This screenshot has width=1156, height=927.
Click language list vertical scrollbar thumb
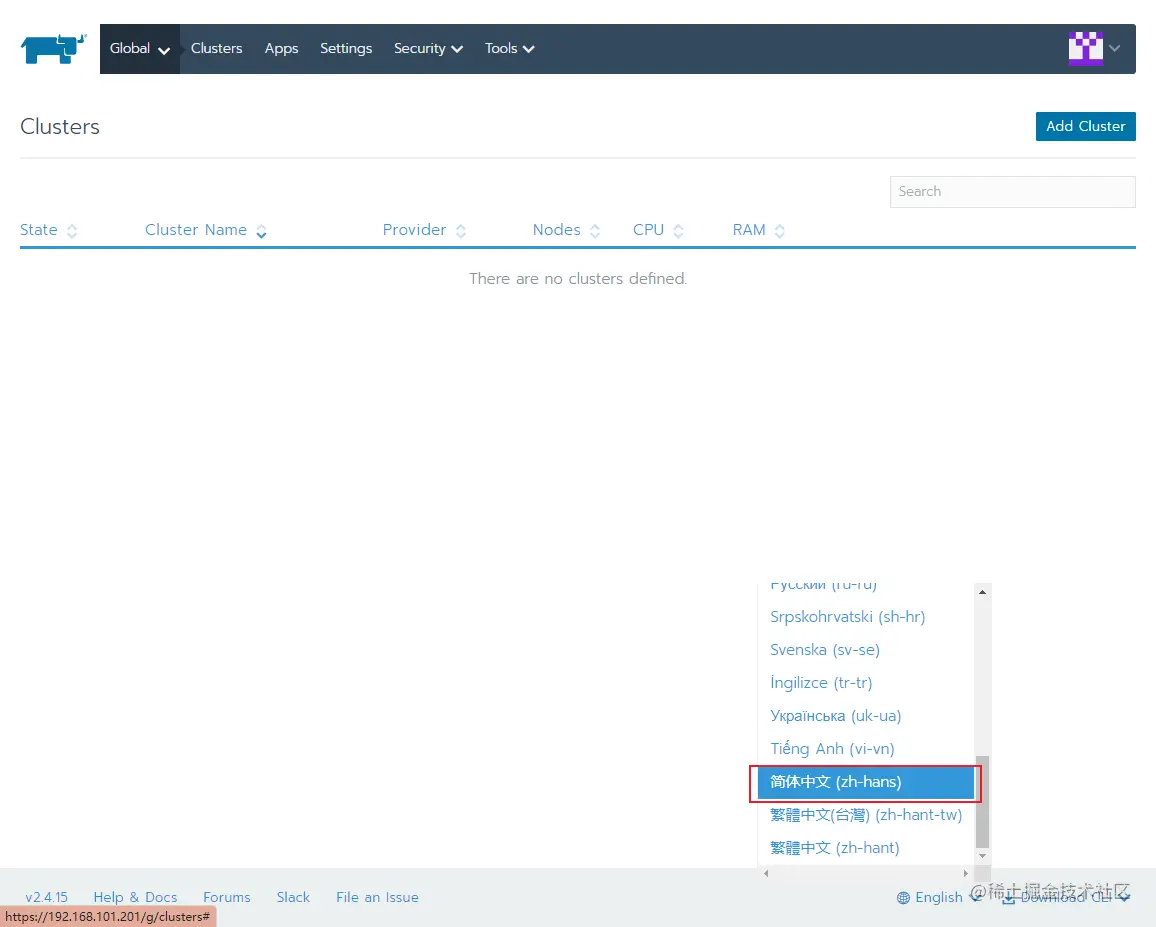pyautogui.click(x=982, y=802)
